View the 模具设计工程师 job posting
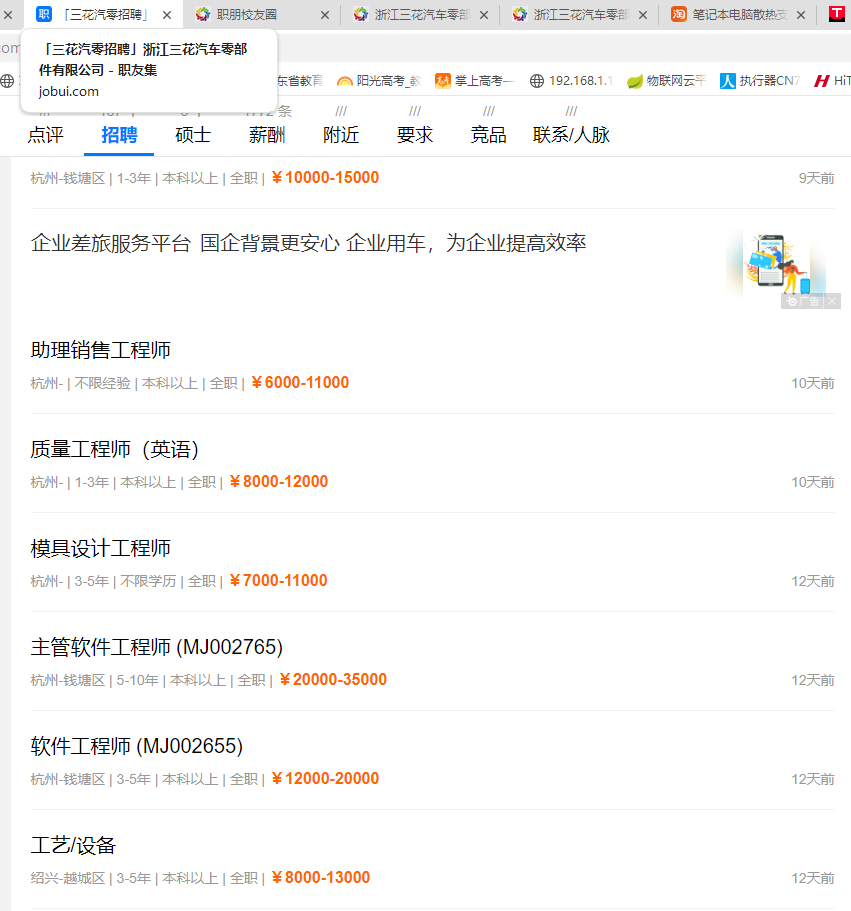851x911 pixels. [x=101, y=548]
